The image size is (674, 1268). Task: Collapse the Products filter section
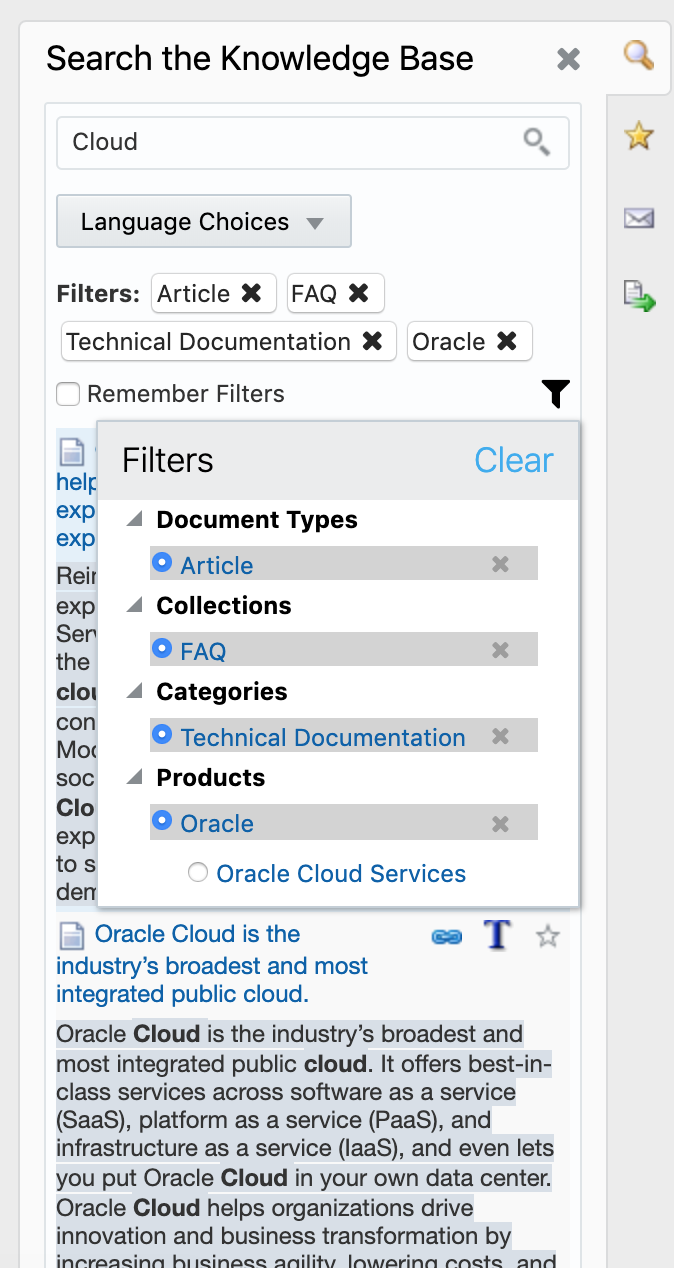(135, 778)
